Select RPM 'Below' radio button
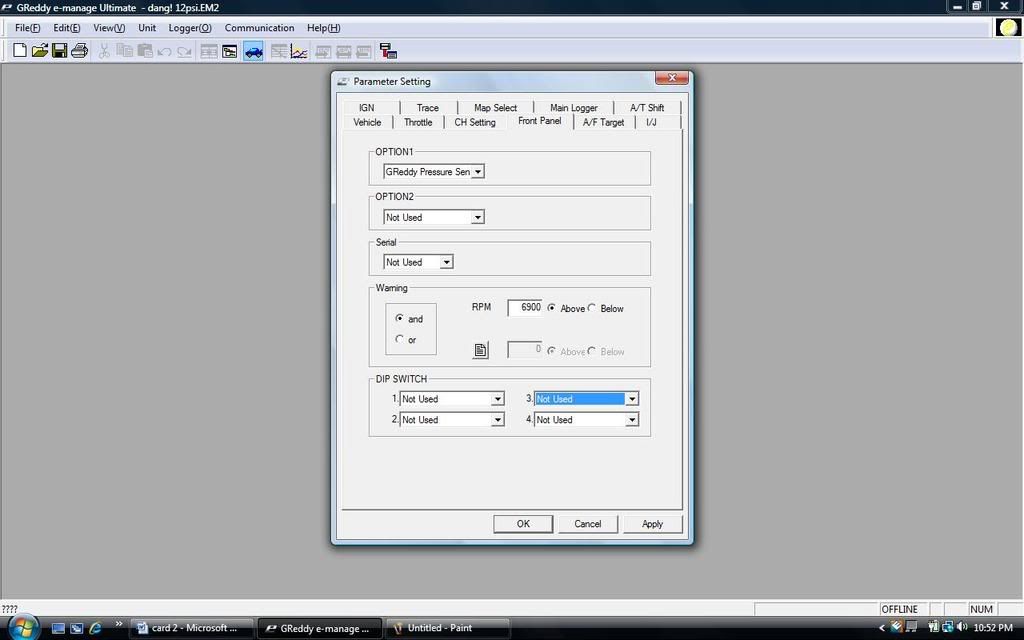The width and height of the screenshot is (1024, 640). click(592, 308)
